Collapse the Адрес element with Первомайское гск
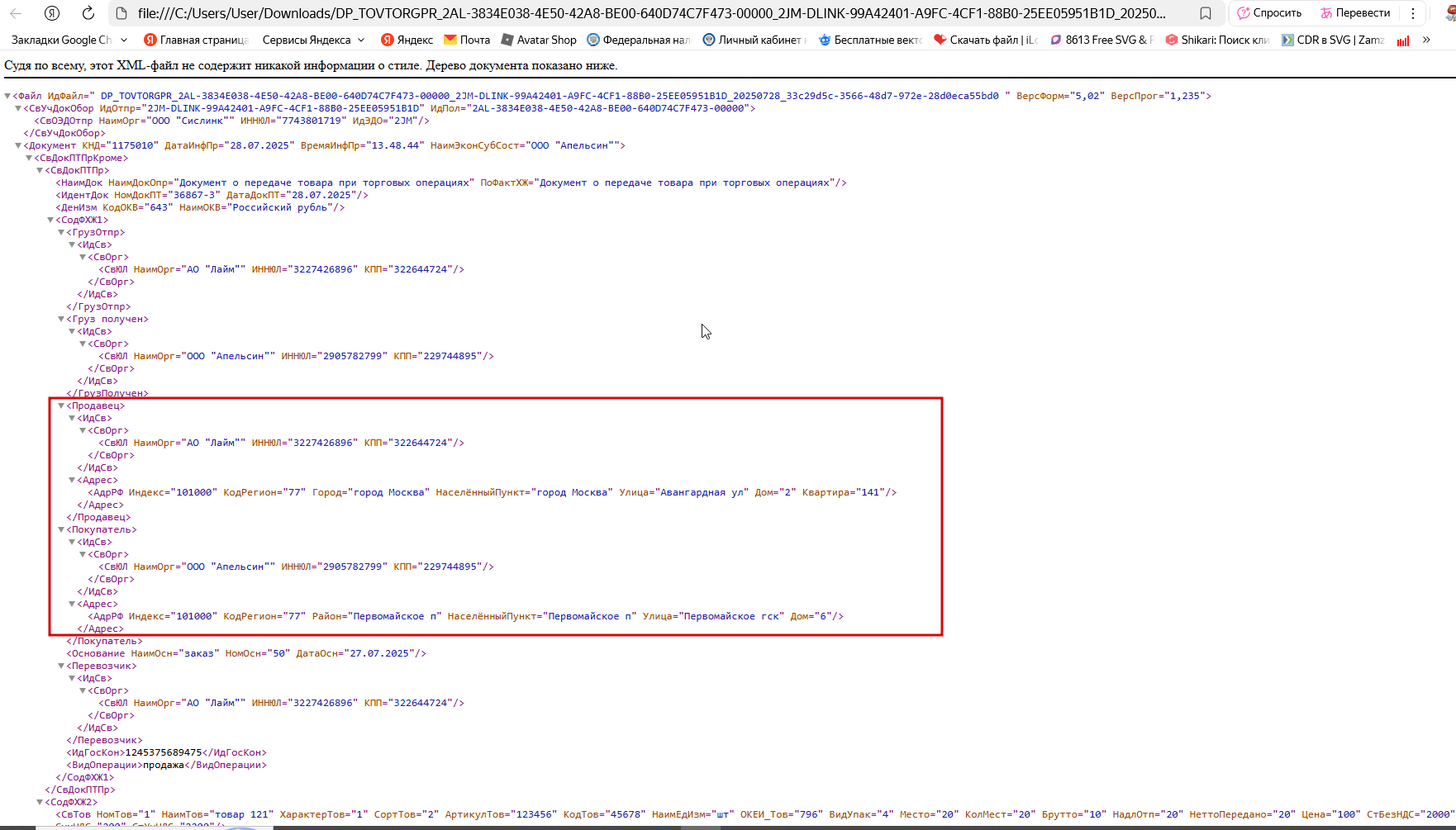 72,604
